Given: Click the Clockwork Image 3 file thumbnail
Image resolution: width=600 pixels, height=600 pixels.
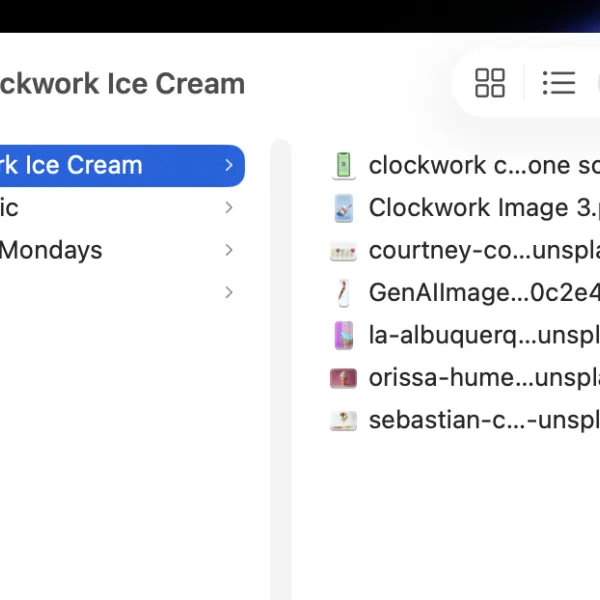Looking at the screenshot, I should 343,208.
